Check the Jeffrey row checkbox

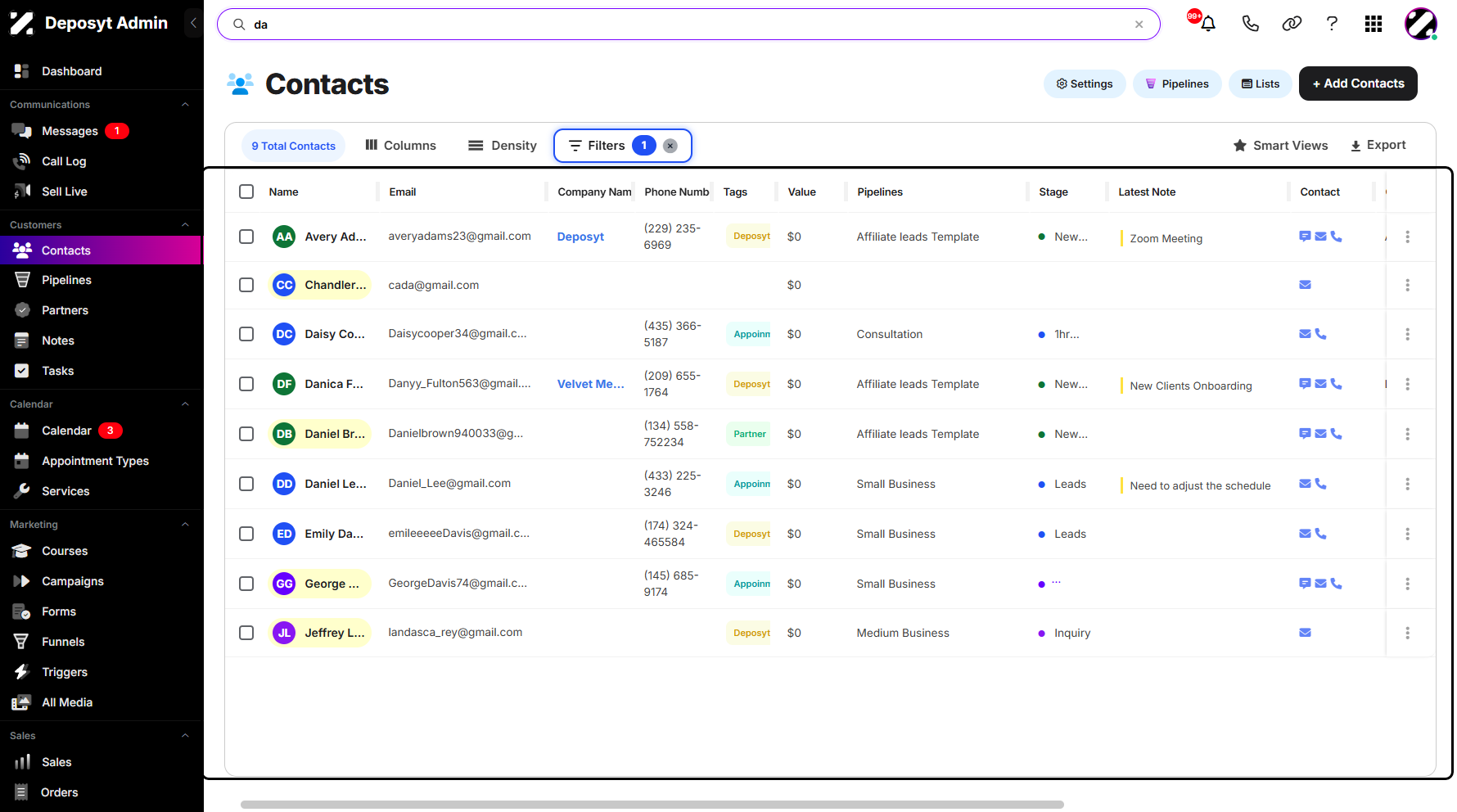pos(246,633)
